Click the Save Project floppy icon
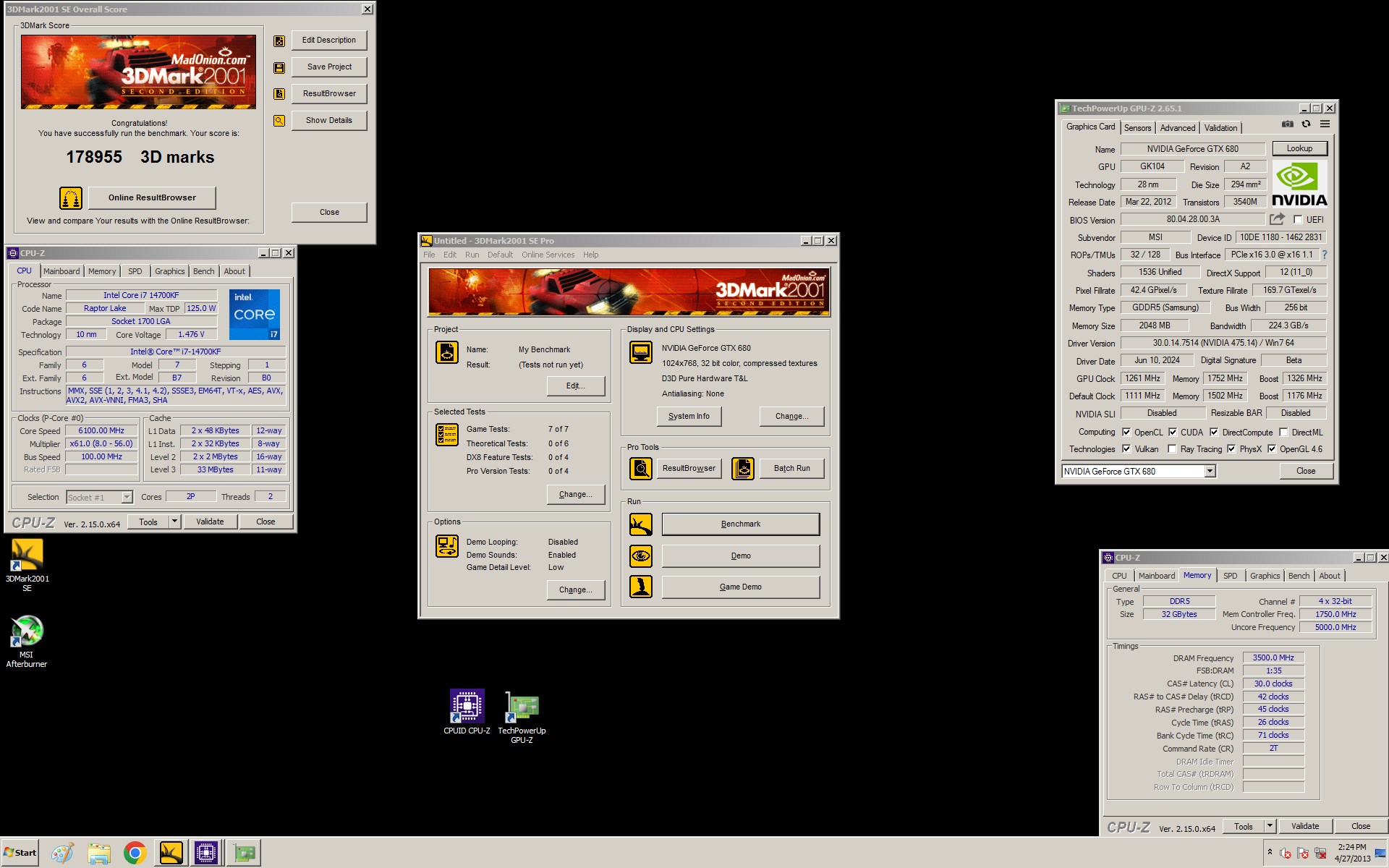The width and height of the screenshot is (1389, 868). click(x=279, y=68)
